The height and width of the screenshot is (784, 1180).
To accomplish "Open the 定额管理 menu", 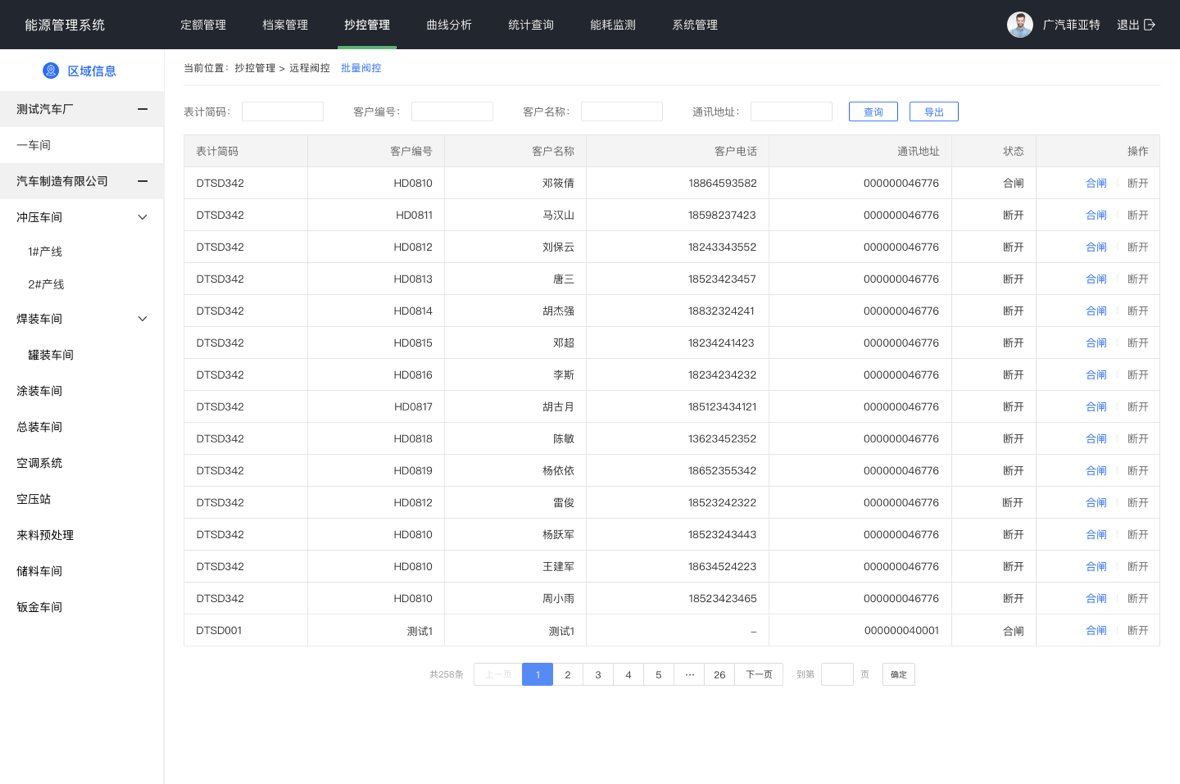I will 203,25.
